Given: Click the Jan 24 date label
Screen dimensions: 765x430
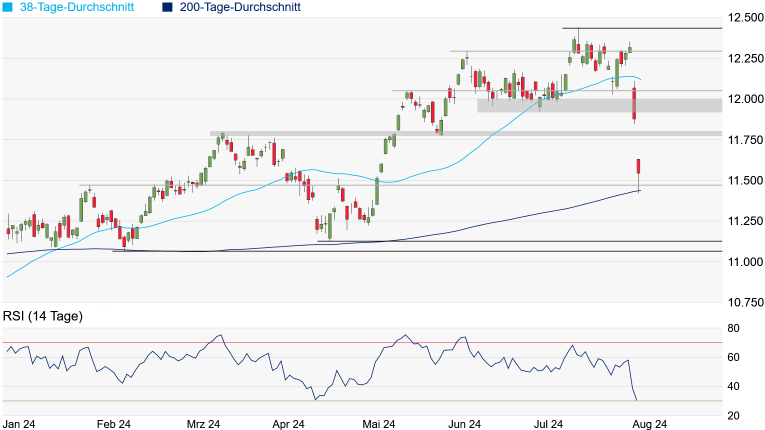Looking at the screenshot, I should click(x=20, y=423).
